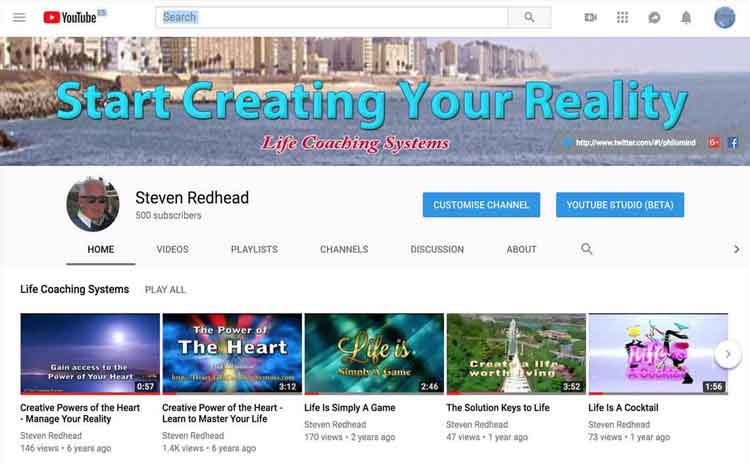Open Create a life worth living thumbnail

[516, 354]
